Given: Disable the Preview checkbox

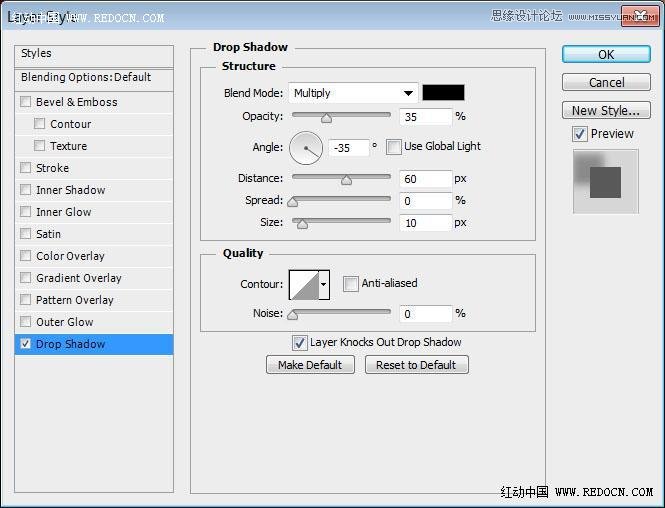Looking at the screenshot, I should pos(579,134).
